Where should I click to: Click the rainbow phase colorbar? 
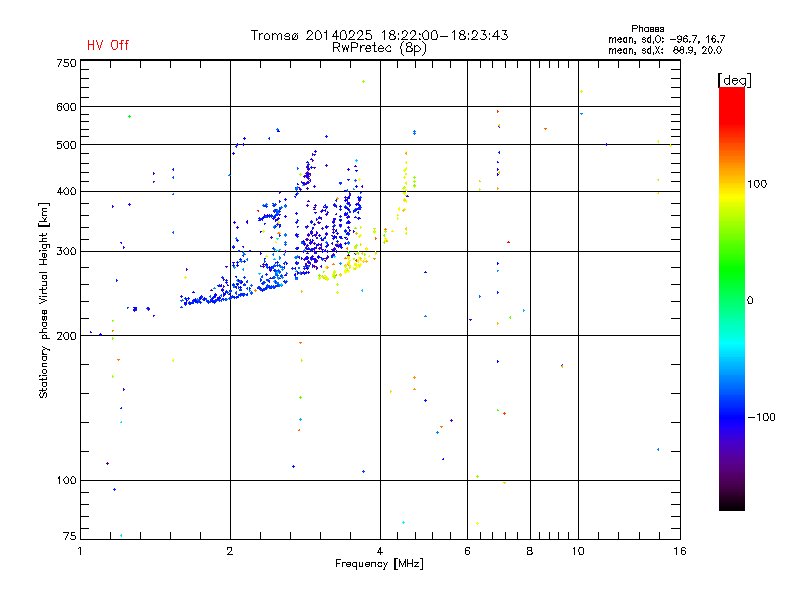(x=732, y=298)
